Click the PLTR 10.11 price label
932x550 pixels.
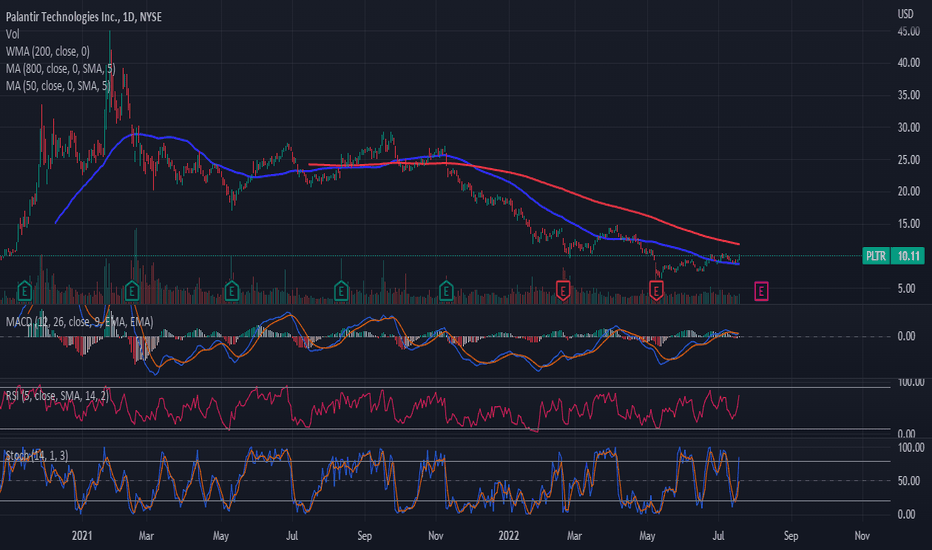click(893, 256)
